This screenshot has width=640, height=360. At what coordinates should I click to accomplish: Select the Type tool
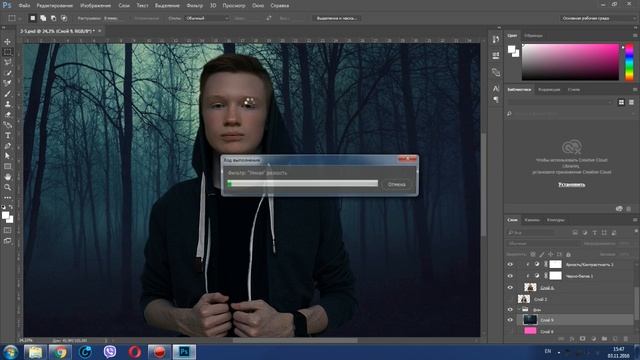coord(7,135)
